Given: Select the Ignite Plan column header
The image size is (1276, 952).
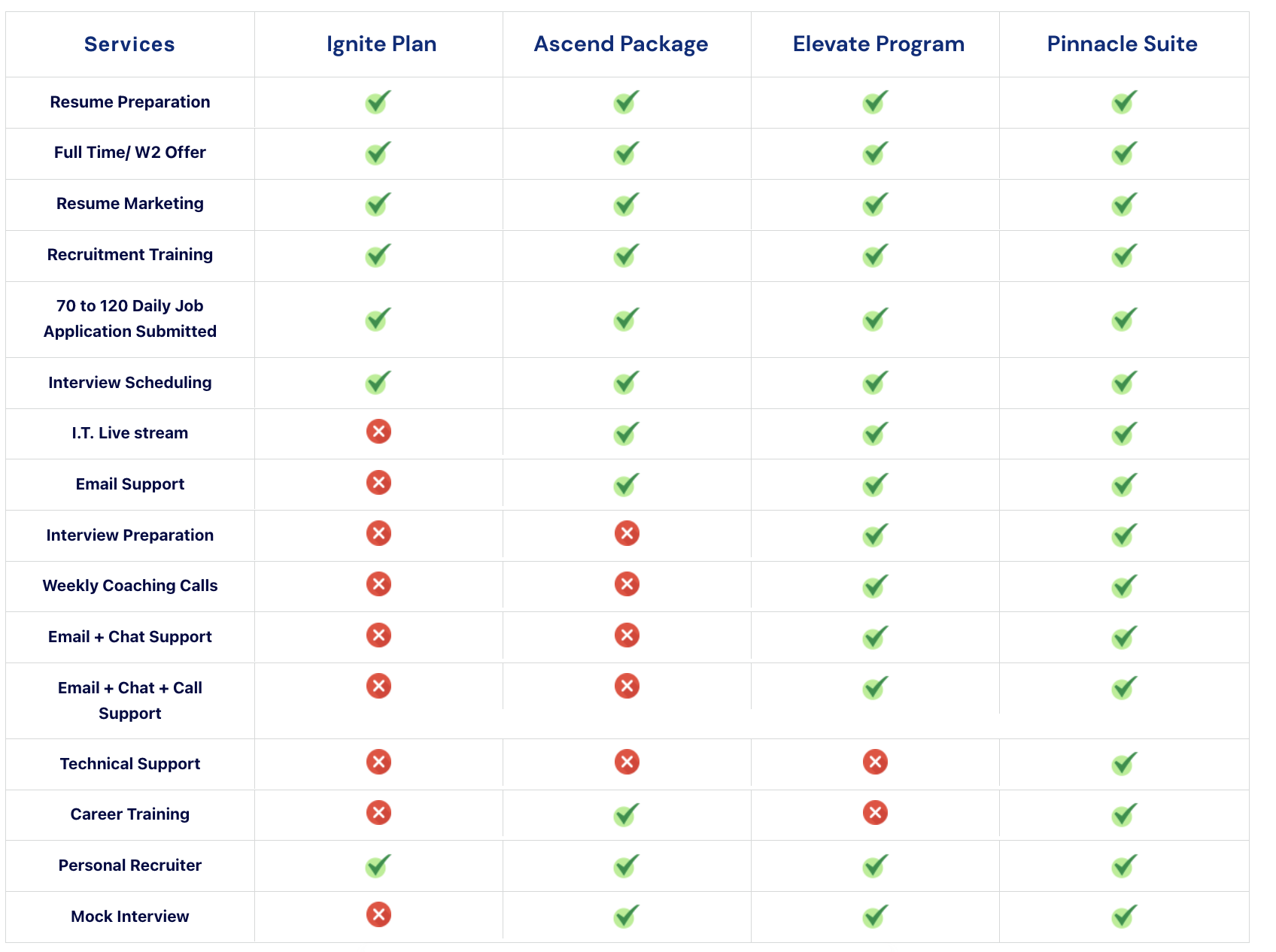Looking at the screenshot, I should pyautogui.click(x=381, y=44).
